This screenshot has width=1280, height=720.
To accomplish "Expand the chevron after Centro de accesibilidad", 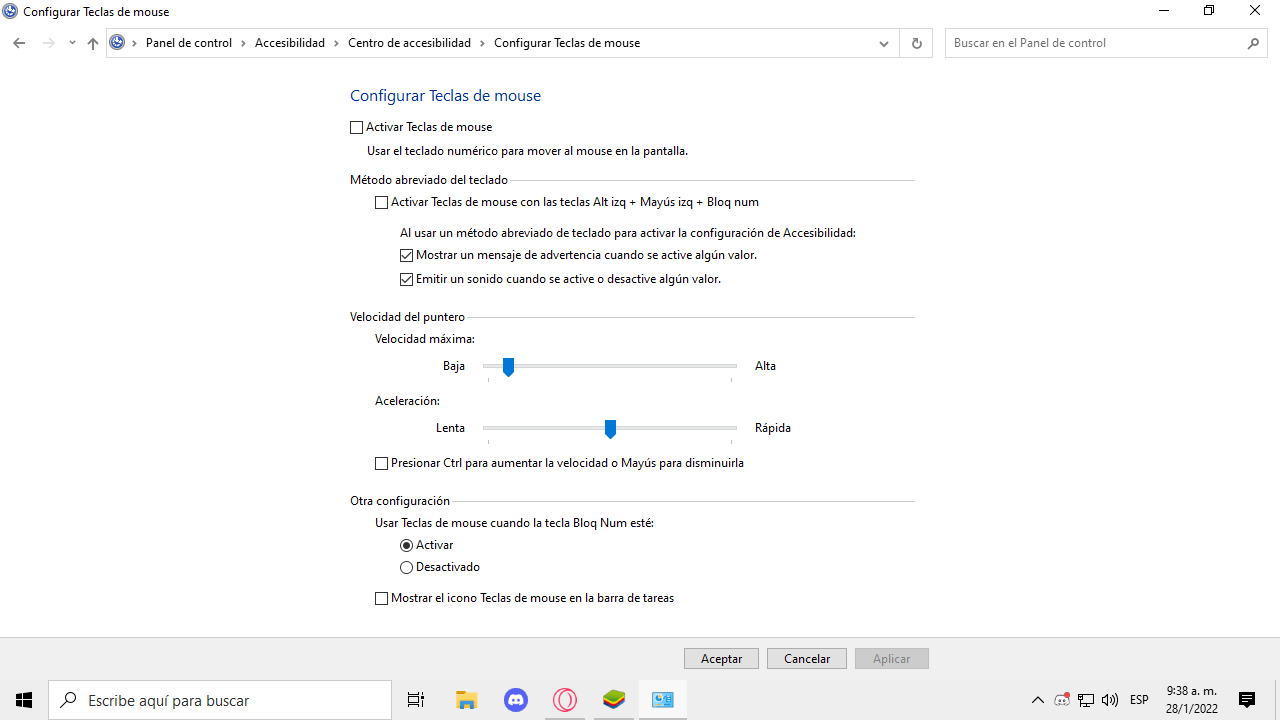I will point(482,43).
